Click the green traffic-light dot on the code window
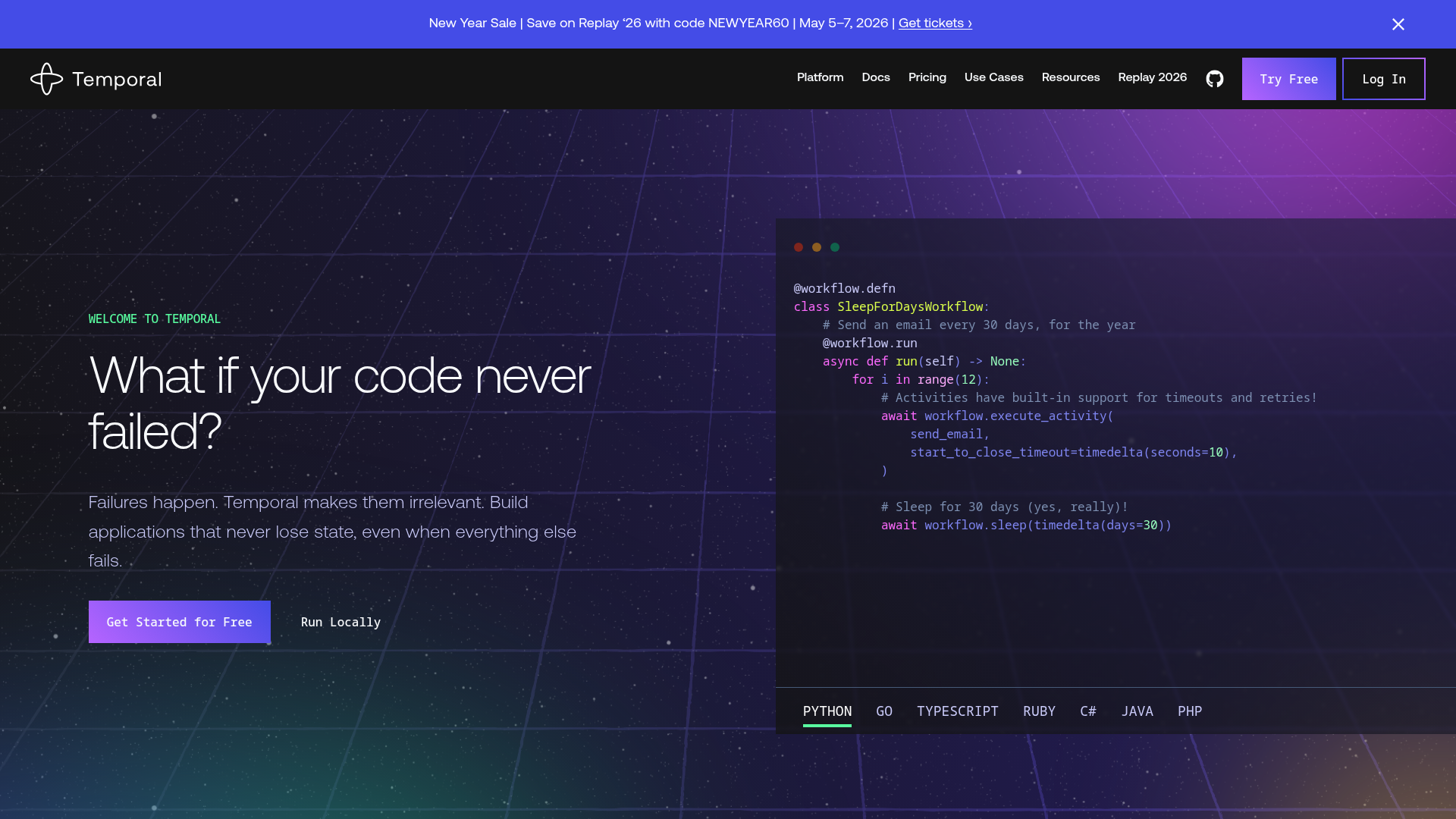1456x819 pixels. pos(835,246)
